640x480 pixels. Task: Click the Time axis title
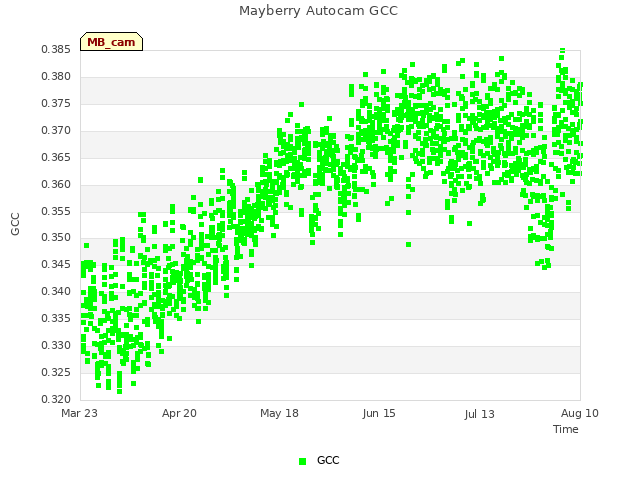pyautogui.click(x=566, y=429)
